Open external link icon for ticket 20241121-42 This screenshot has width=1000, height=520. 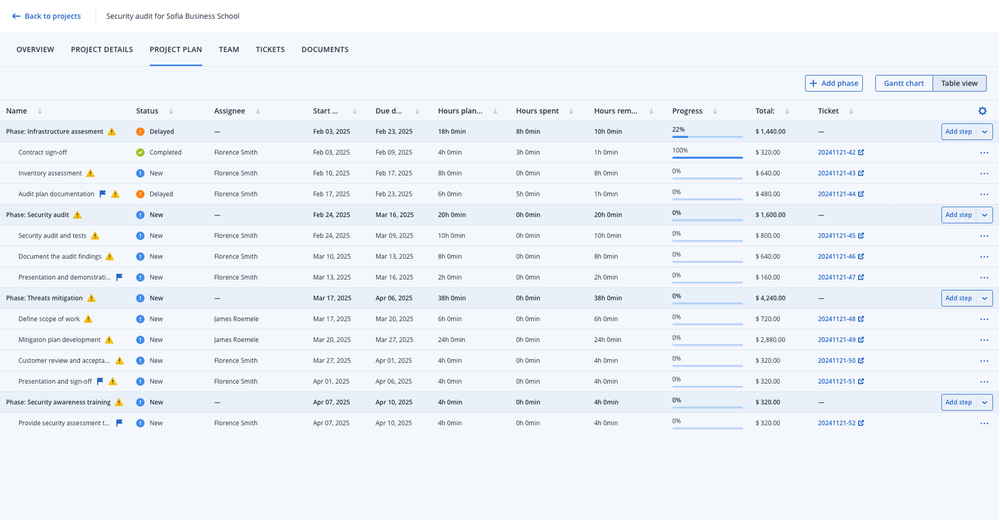(861, 152)
